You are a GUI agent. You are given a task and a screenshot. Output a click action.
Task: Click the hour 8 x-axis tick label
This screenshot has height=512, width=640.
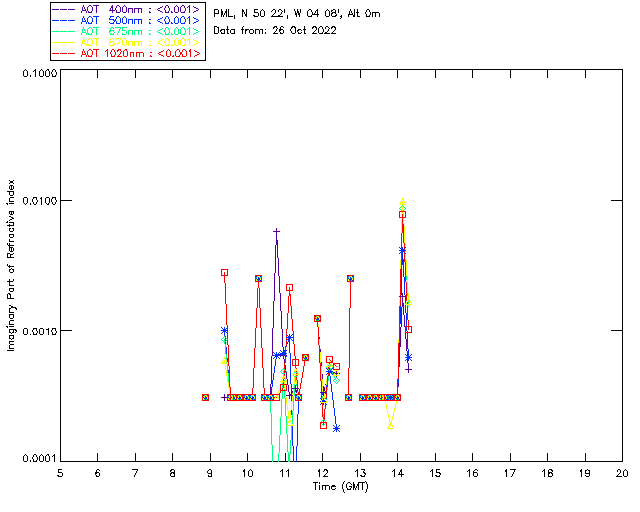pyautogui.click(x=173, y=473)
